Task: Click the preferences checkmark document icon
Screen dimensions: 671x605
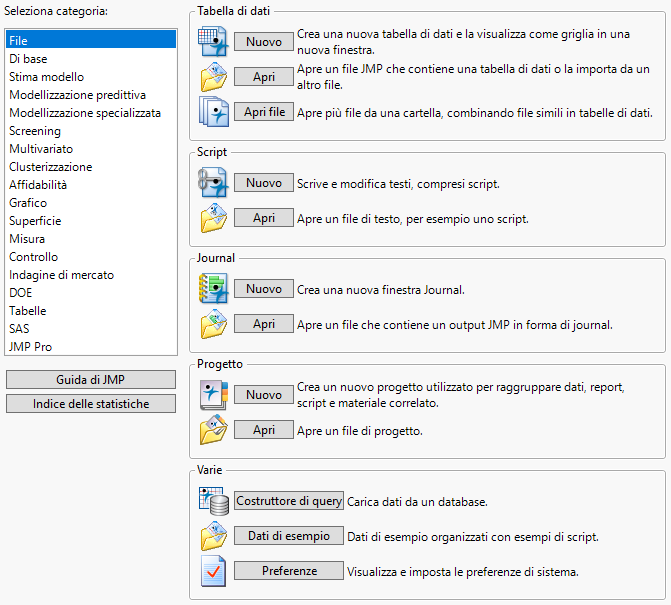Action: coord(213,571)
